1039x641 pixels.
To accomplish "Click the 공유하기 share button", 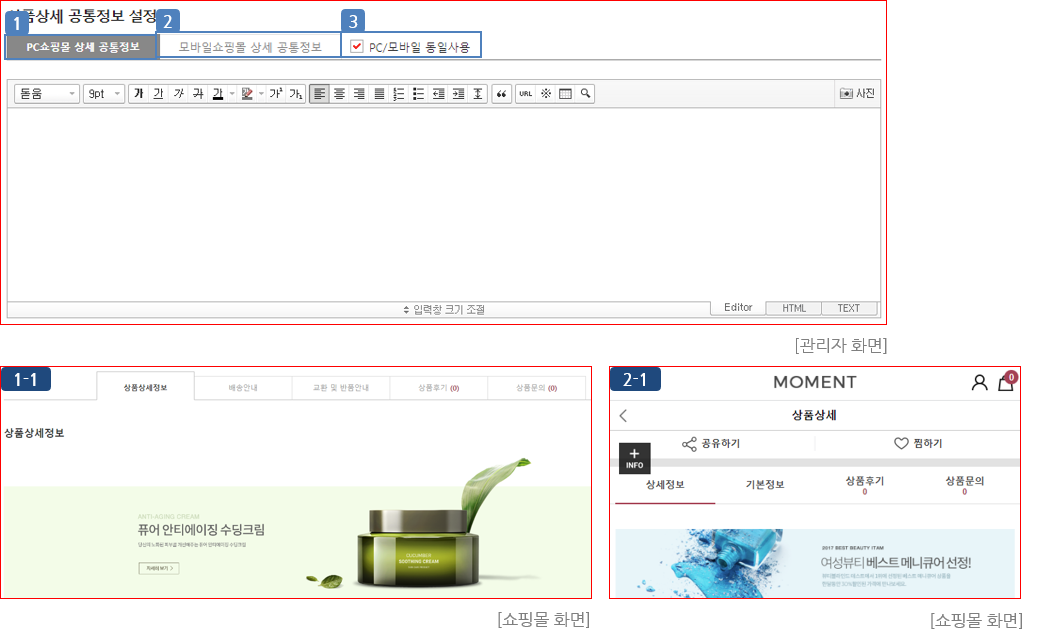I will [711, 444].
